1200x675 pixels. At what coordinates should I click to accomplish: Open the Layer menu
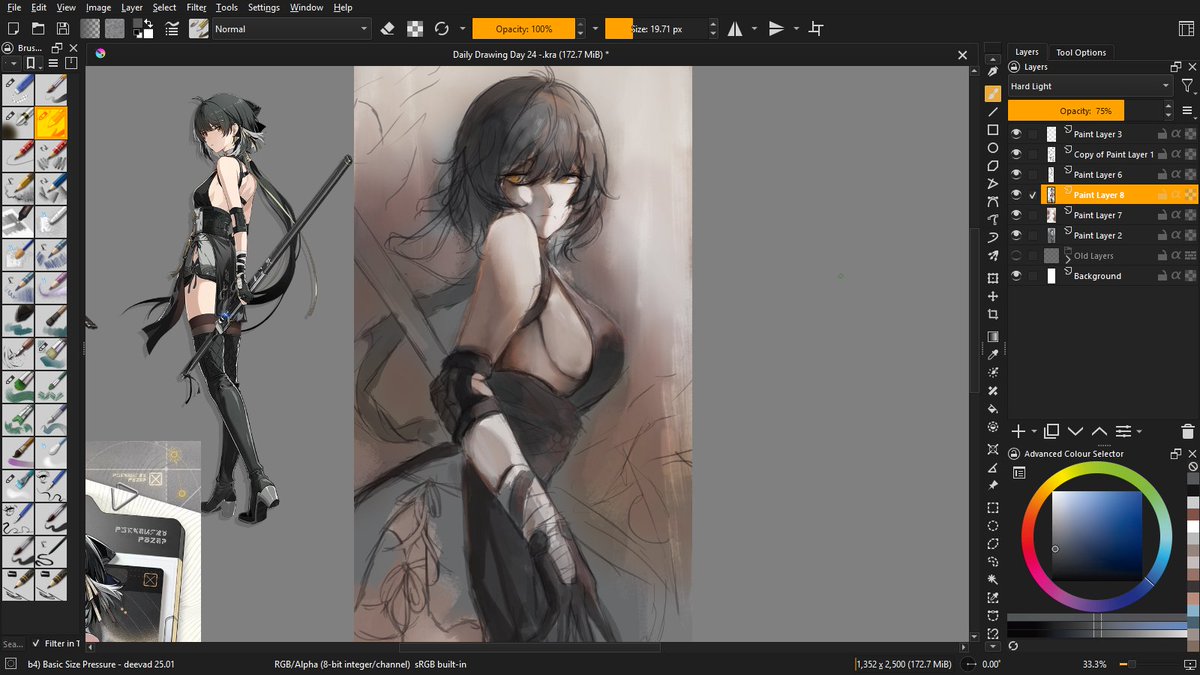132,7
